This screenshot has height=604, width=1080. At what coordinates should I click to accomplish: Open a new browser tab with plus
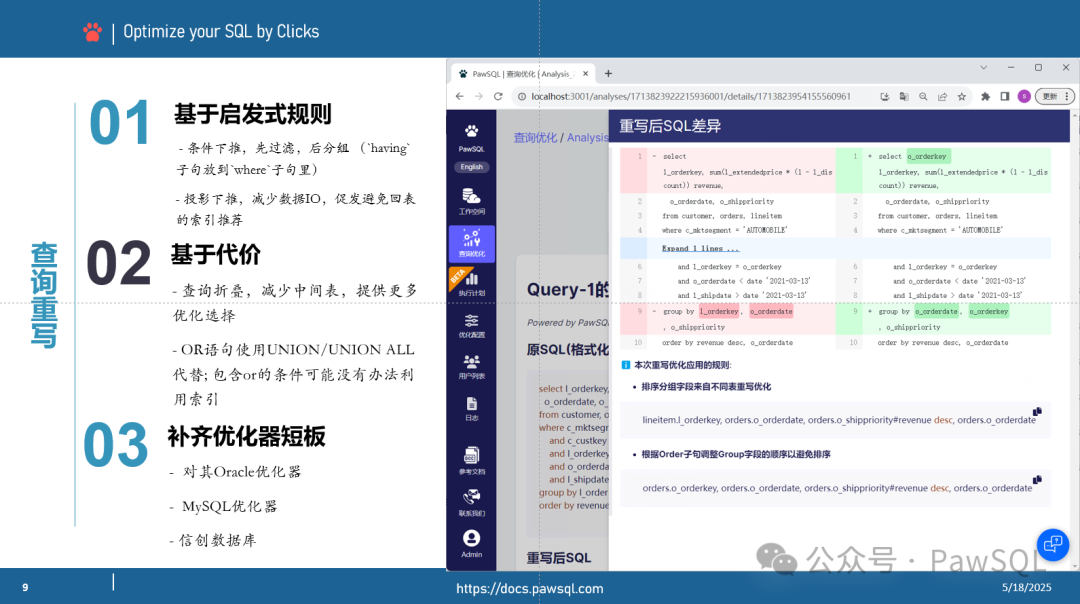(608, 74)
